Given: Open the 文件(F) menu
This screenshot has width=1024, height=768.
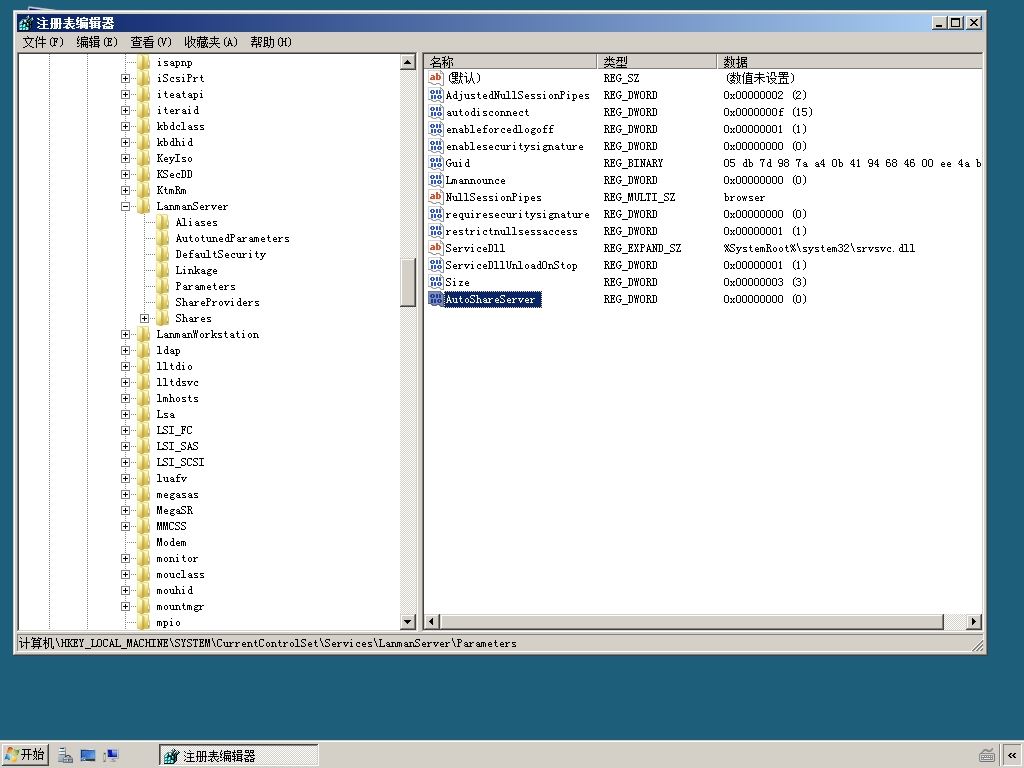Looking at the screenshot, I should [x=43, y=42].
